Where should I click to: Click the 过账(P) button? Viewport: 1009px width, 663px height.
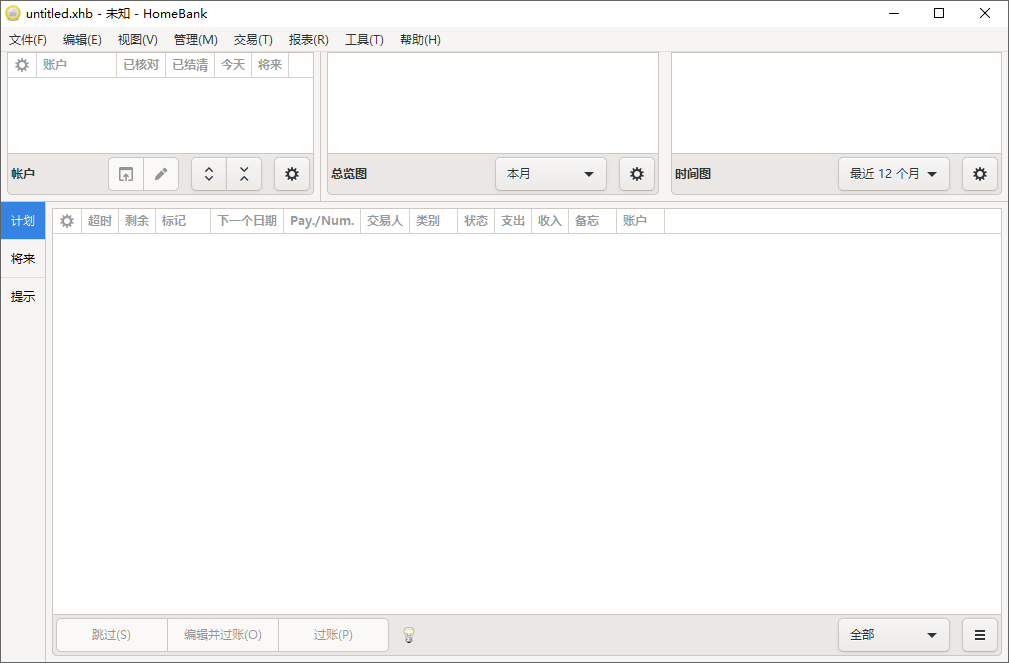tap(333, 634)
